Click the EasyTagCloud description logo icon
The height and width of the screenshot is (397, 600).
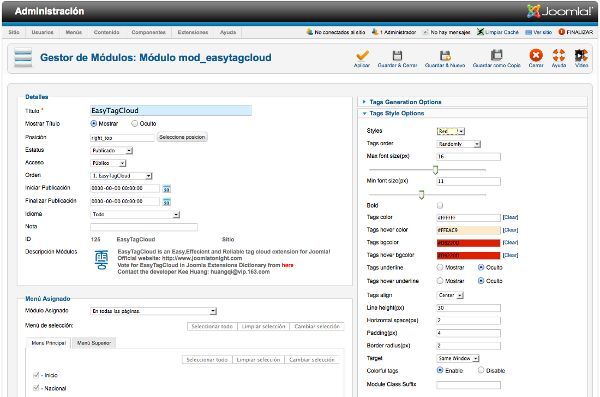pos(101,260)
